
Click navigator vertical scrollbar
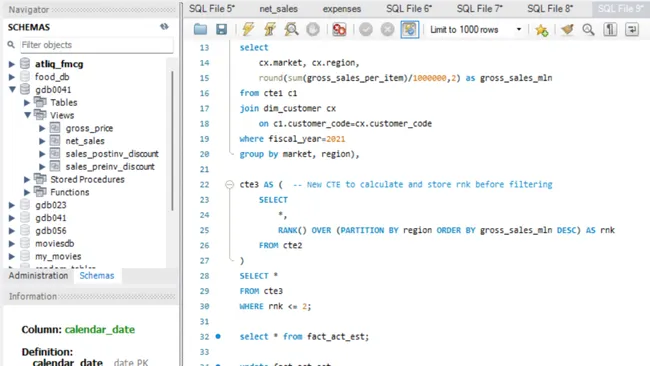point(172,141)
